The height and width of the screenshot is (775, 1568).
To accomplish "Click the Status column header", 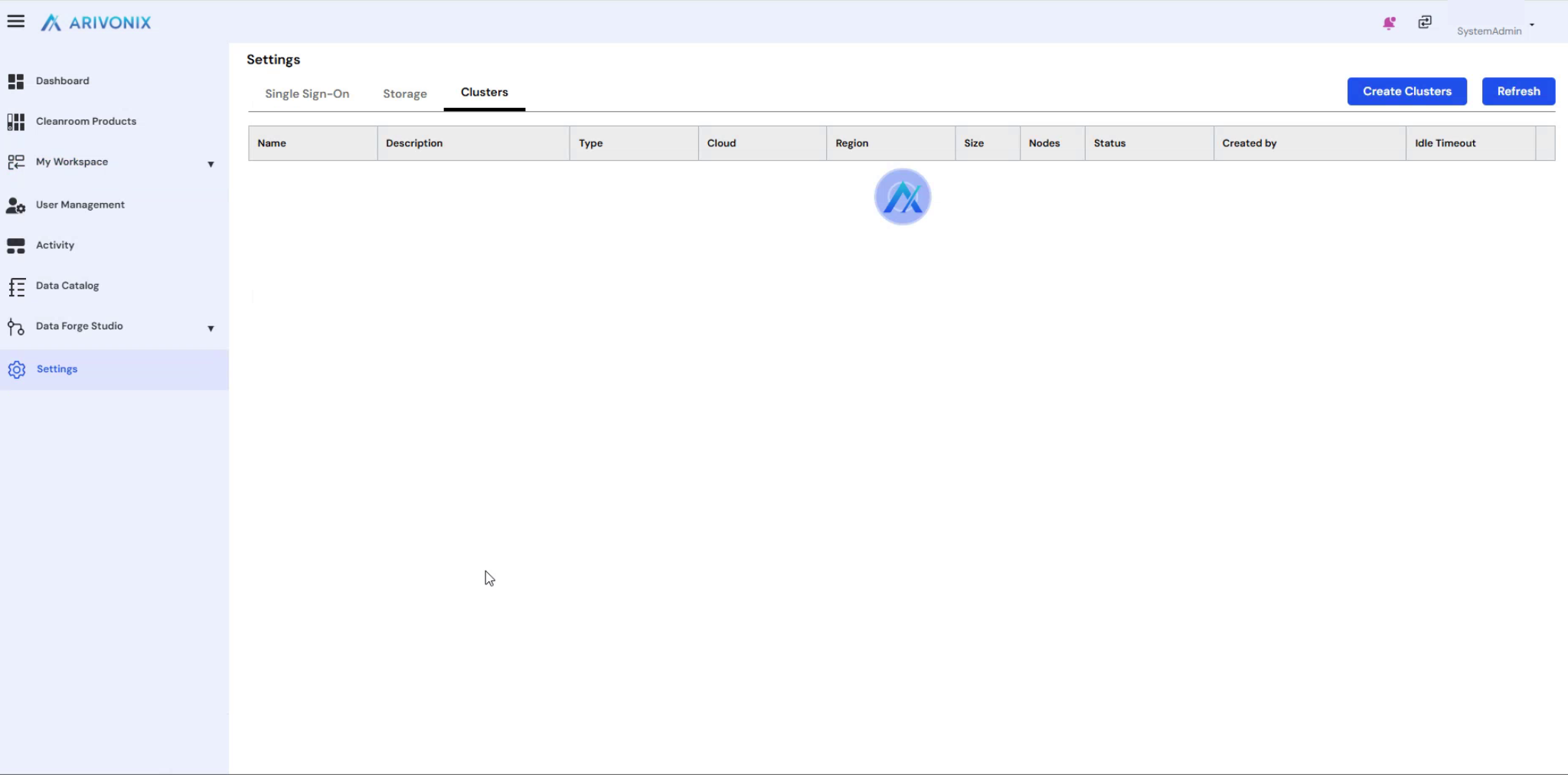I will tap(1109, 143).
